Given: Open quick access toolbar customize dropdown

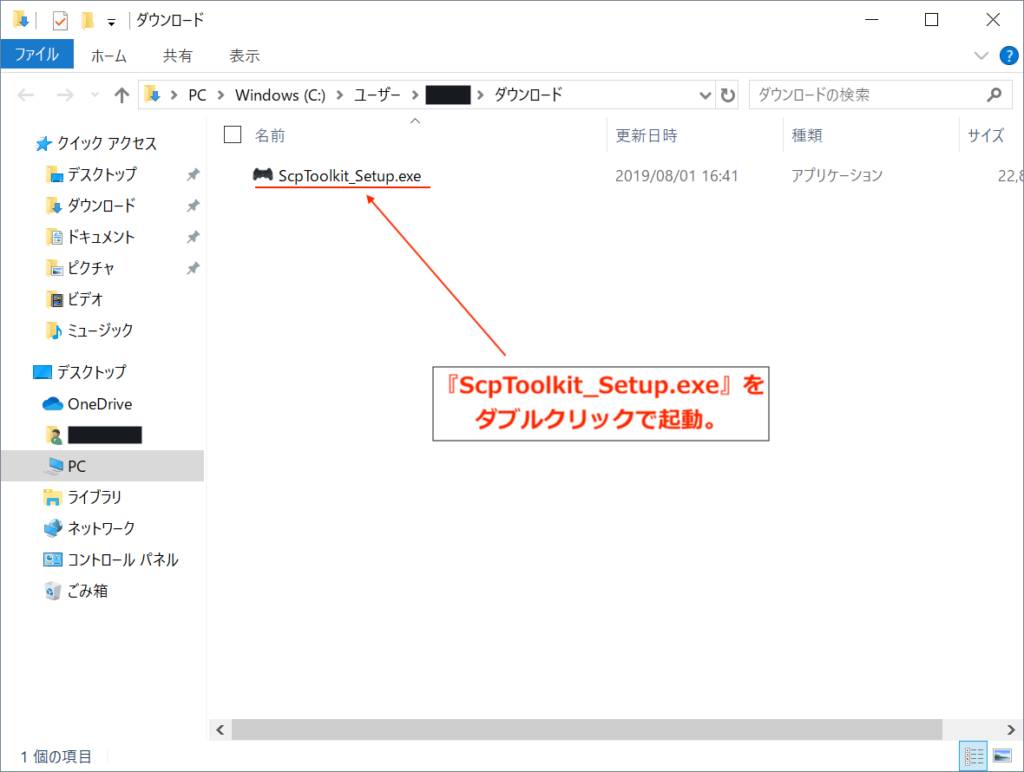Looking at the screenshot, I should (x=112, y=23).
